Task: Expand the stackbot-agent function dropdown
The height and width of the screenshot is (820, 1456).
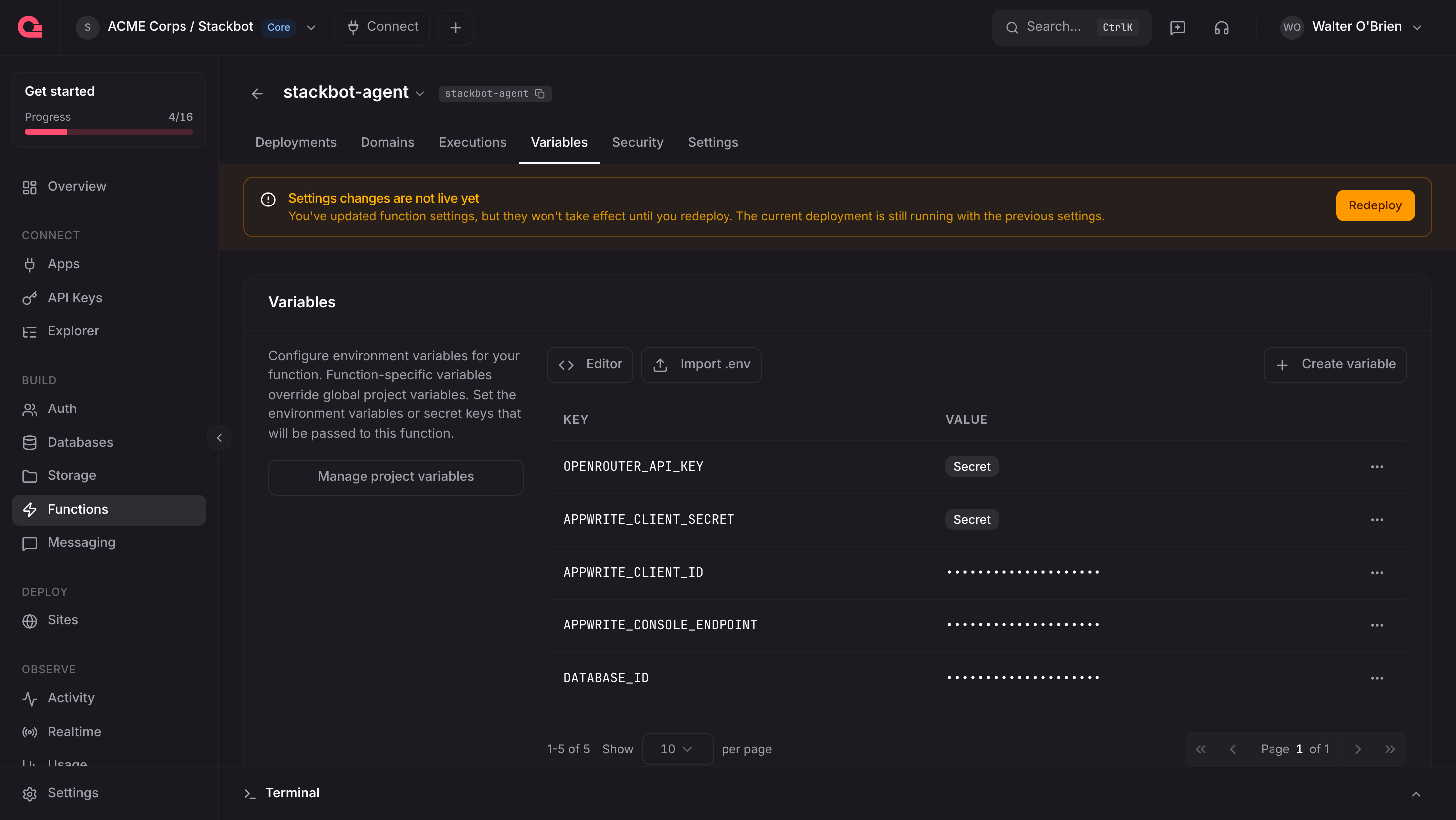Action: pos(419,94)
